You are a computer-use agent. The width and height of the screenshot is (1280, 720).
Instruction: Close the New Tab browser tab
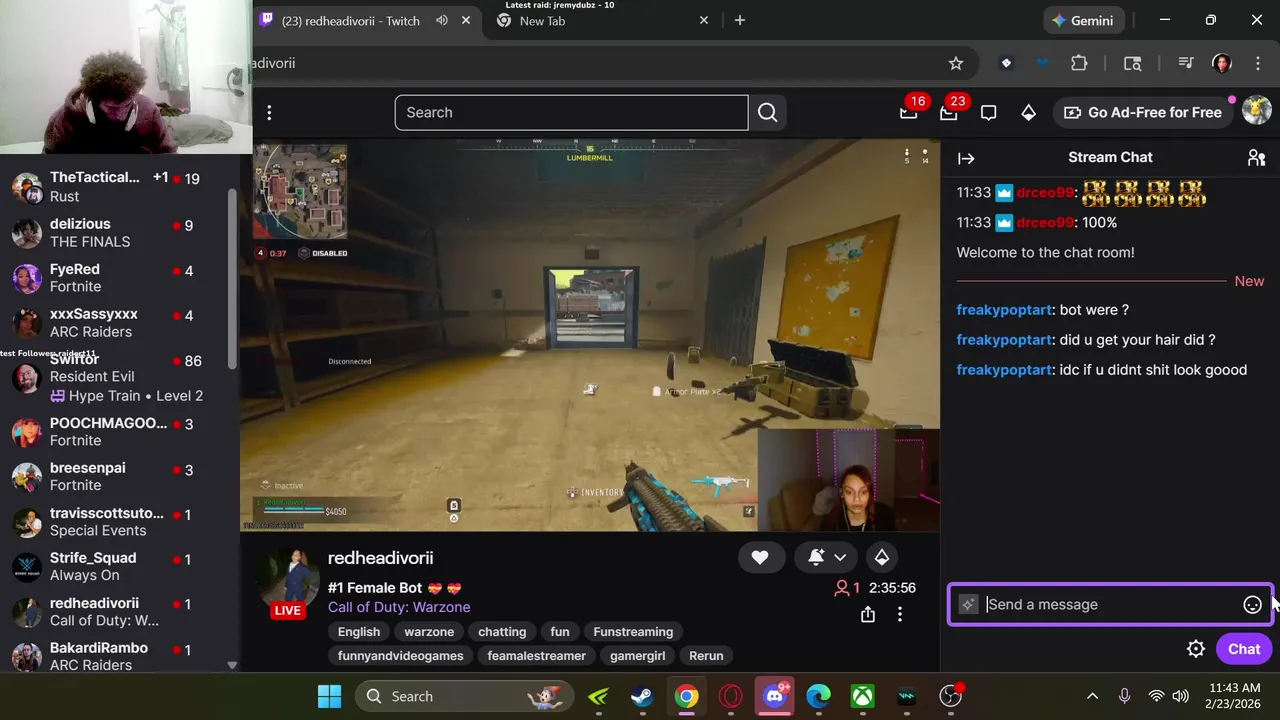(x=703, y=20)
